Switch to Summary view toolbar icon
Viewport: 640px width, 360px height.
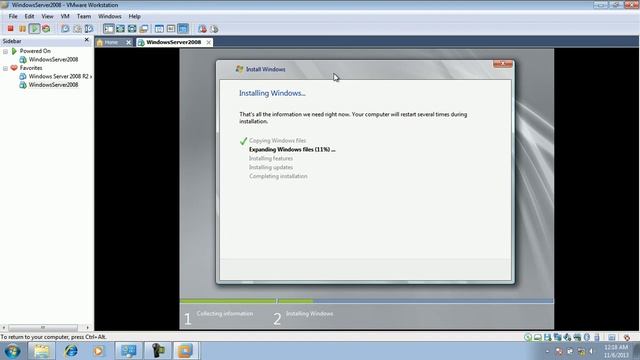159,29
